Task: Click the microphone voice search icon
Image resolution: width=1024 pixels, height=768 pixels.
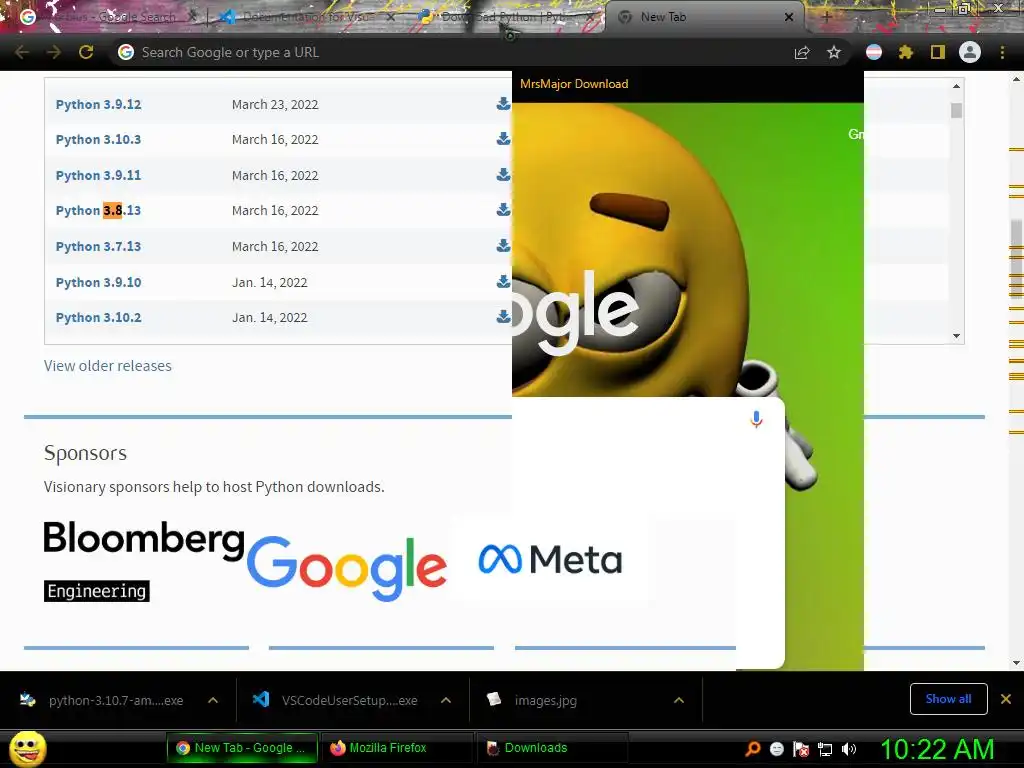Action: click(x=756, y=419)
